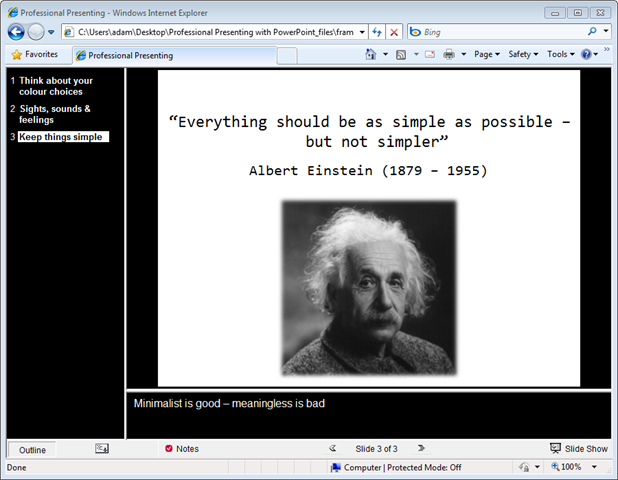Go to the previous slide arrow
618x480 pixels.
[x=333, y=449]
